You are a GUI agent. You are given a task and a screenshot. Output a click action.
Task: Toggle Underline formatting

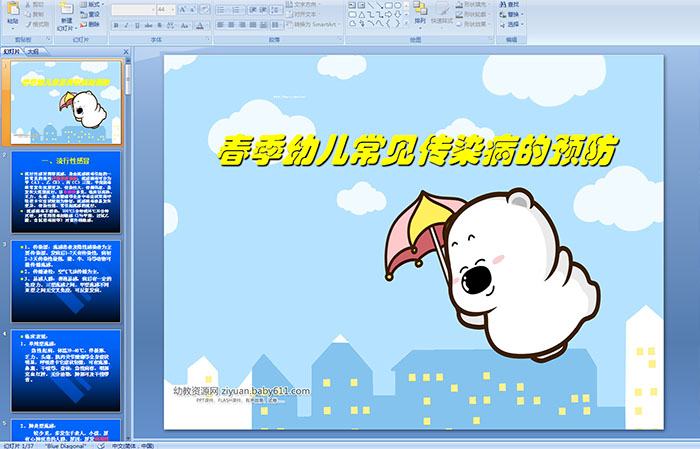click(138, 25)
